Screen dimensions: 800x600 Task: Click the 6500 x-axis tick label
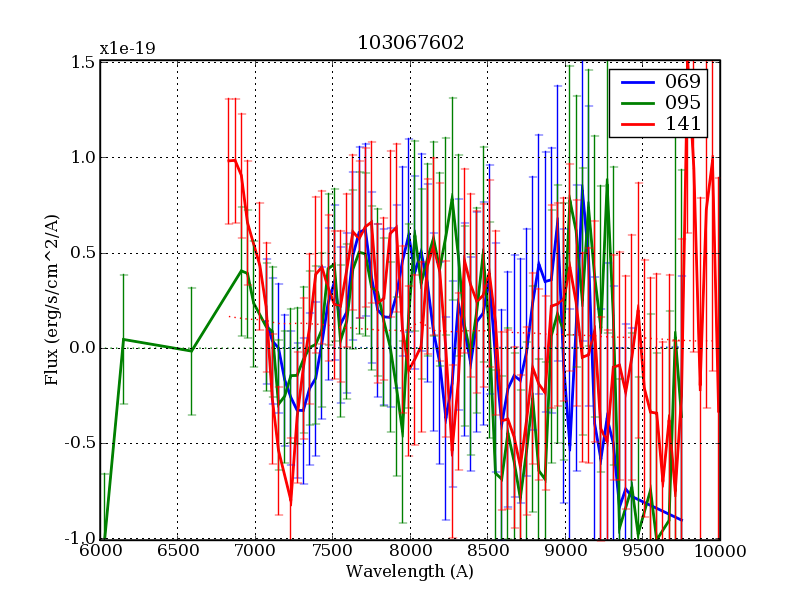pyautogui.click(x=177, y=551)
